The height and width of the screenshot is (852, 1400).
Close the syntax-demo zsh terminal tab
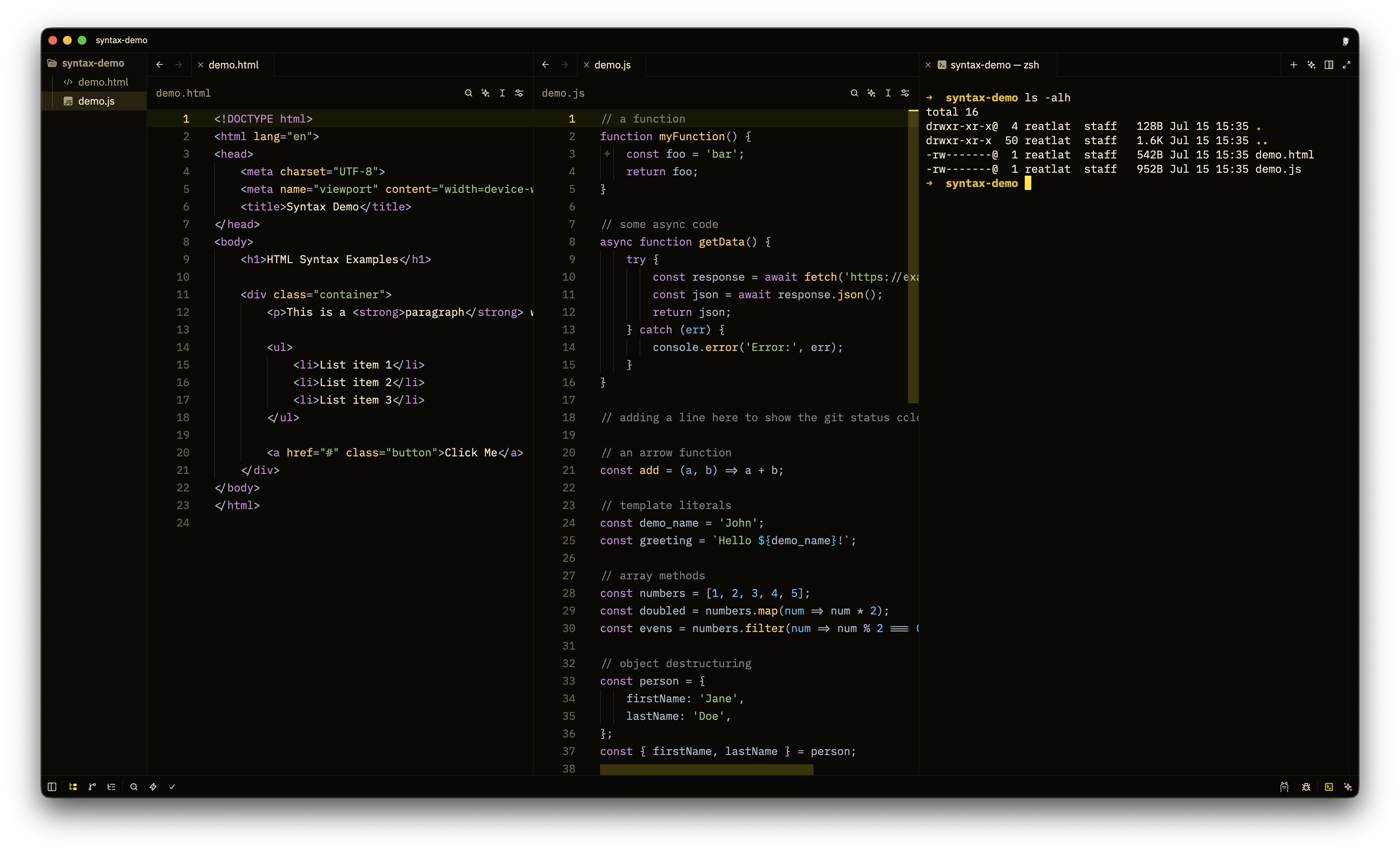[928, 65]
